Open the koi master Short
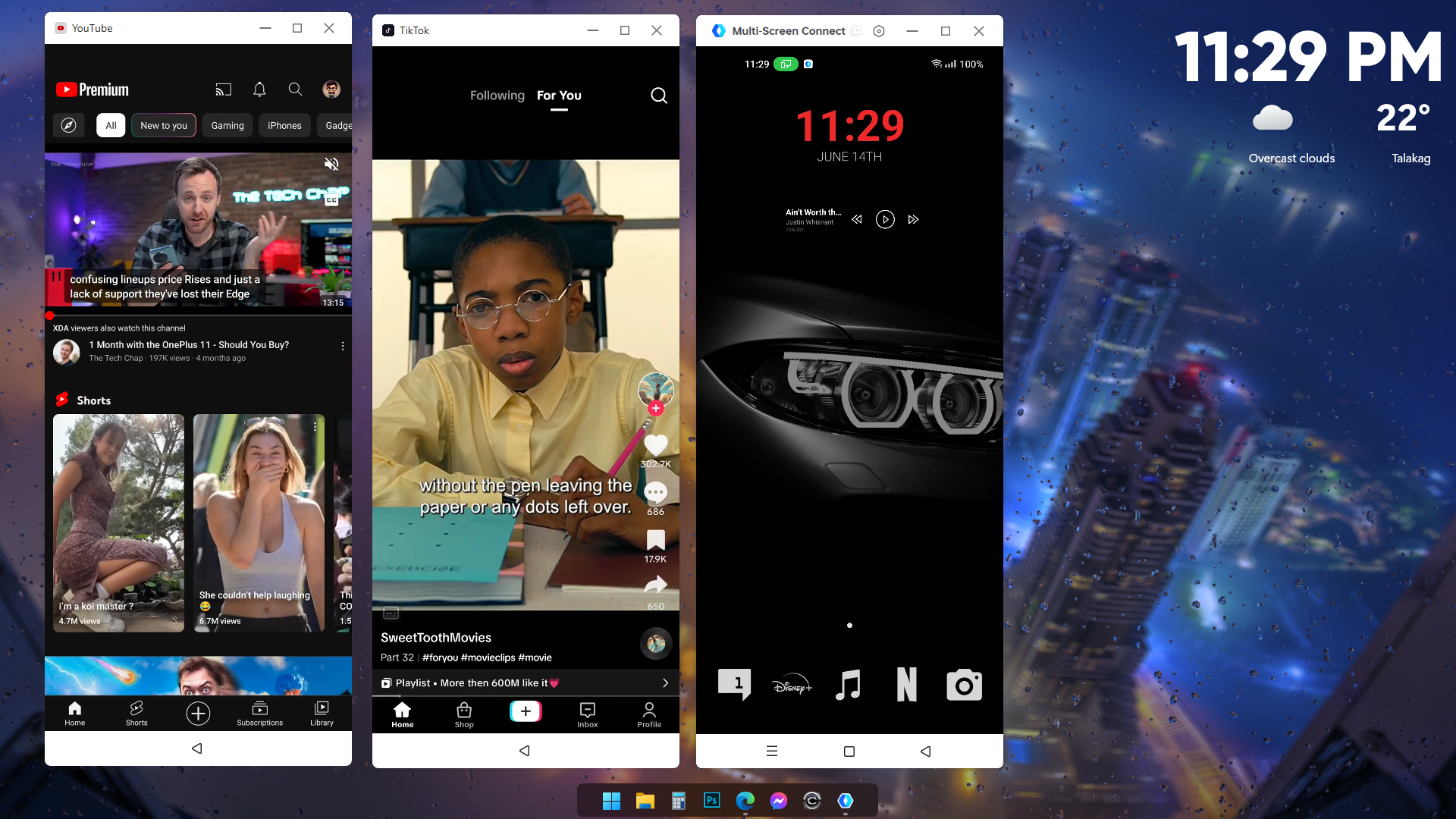Image resolution: width=1456 pixels, height=819 pixels. point(119,522)
